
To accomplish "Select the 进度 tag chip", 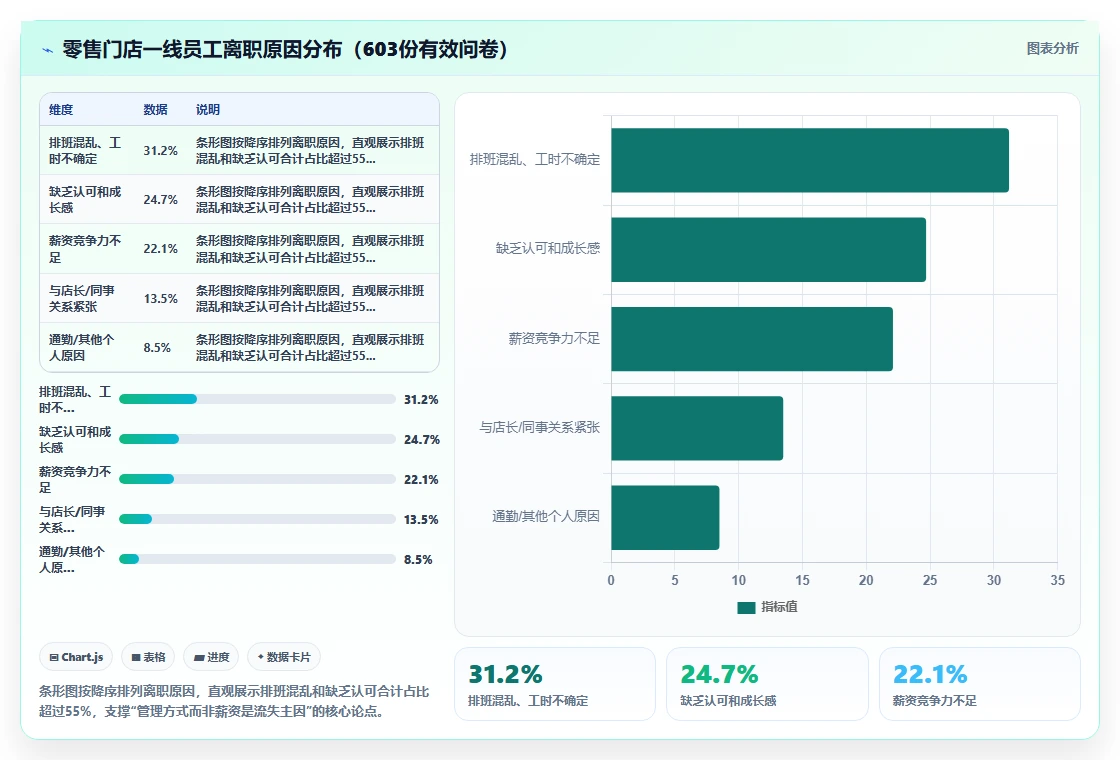I will click(x=211, y=657).
